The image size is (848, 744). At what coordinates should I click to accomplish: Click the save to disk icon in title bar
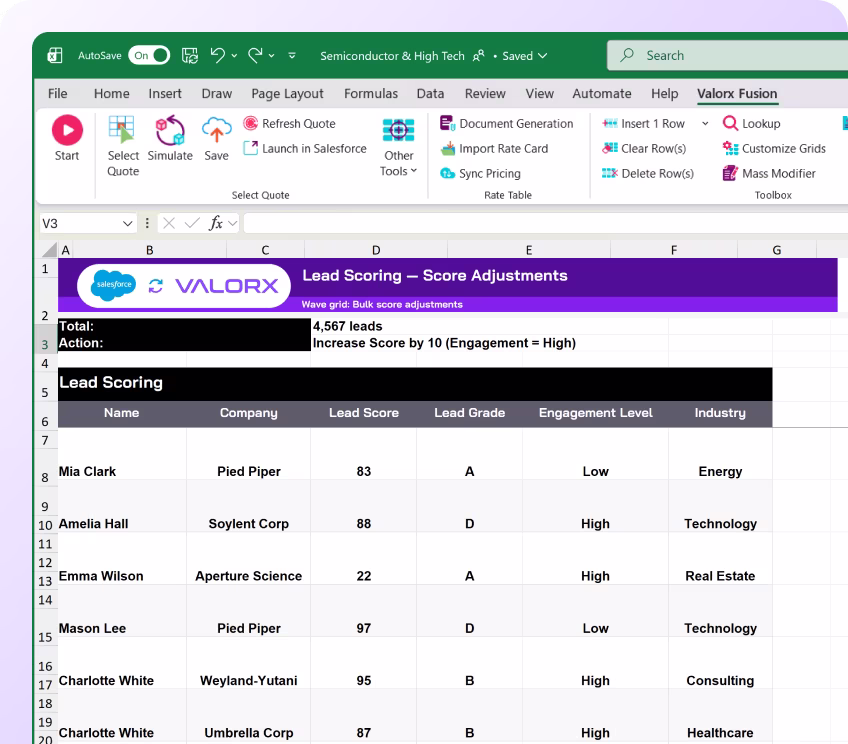point(190,55)
